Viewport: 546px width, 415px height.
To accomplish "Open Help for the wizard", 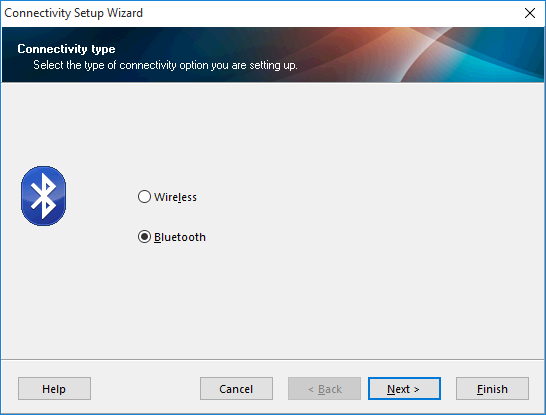I will tap(54, 389).
